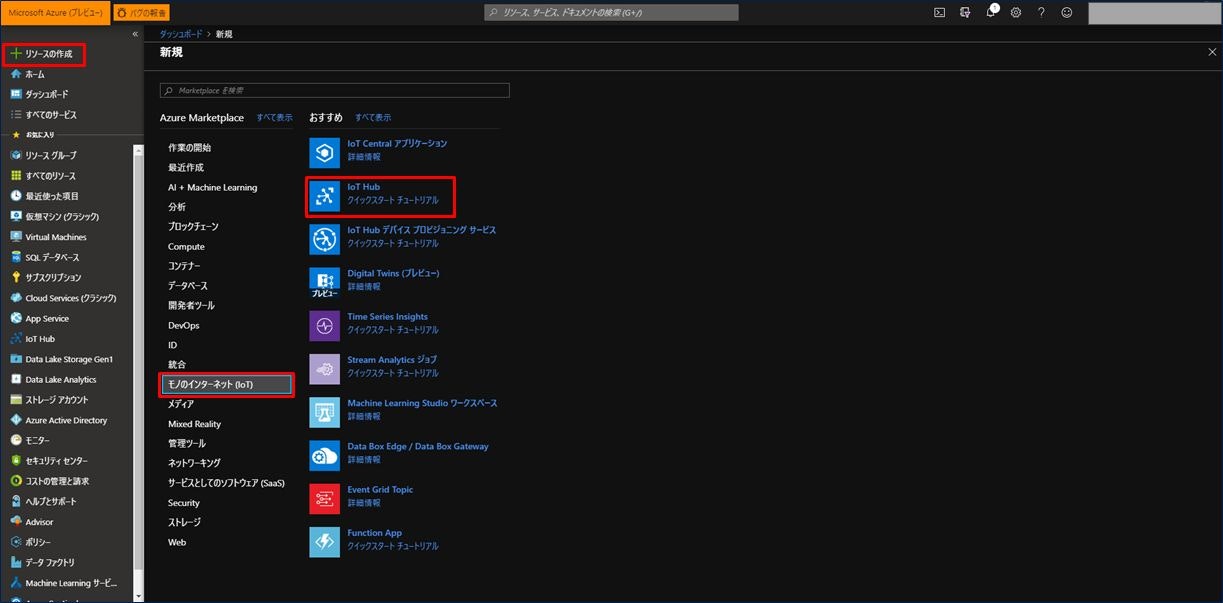Click the IoT Hub デバイス プロビジョニング サービス icon
The width and height of the screenshot is (1223, 603).
pyautogui.click(x=325, y=240)
